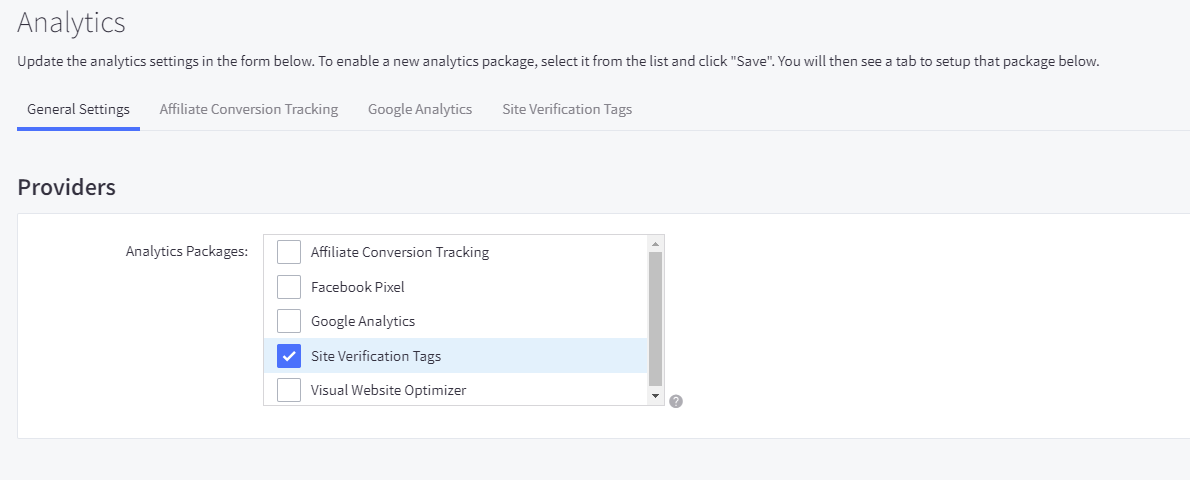Go to Site Verification Tags tab
1190x480 pixels.
pyautogui.click(x=567, y=109)
